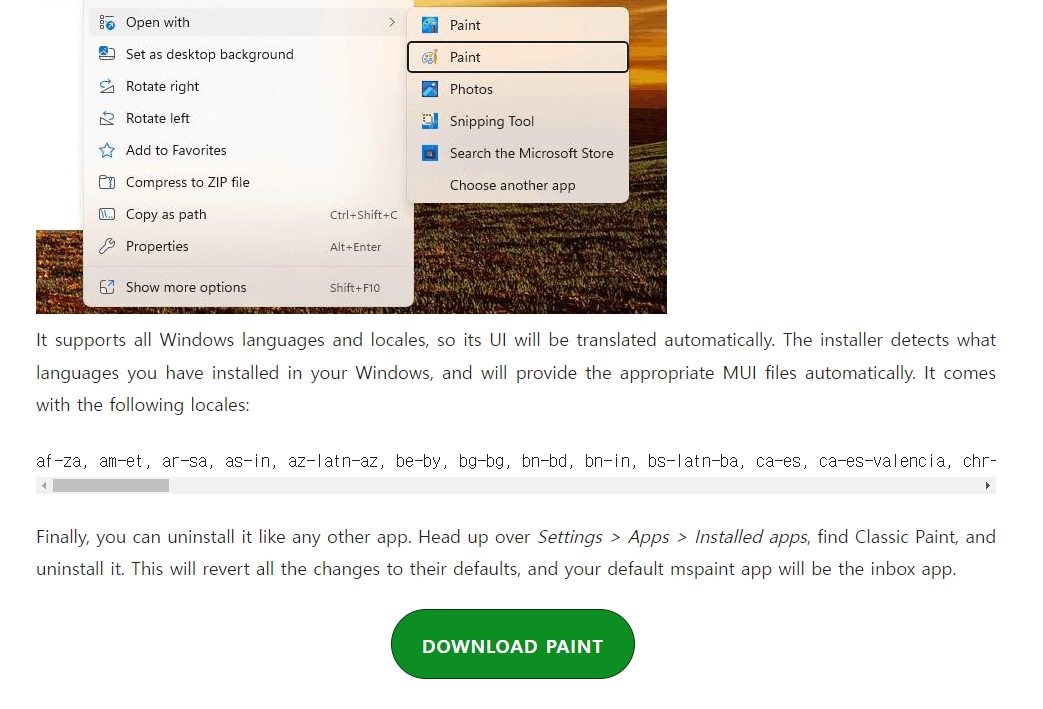Choose Set as desktop background

coord(248,54)
